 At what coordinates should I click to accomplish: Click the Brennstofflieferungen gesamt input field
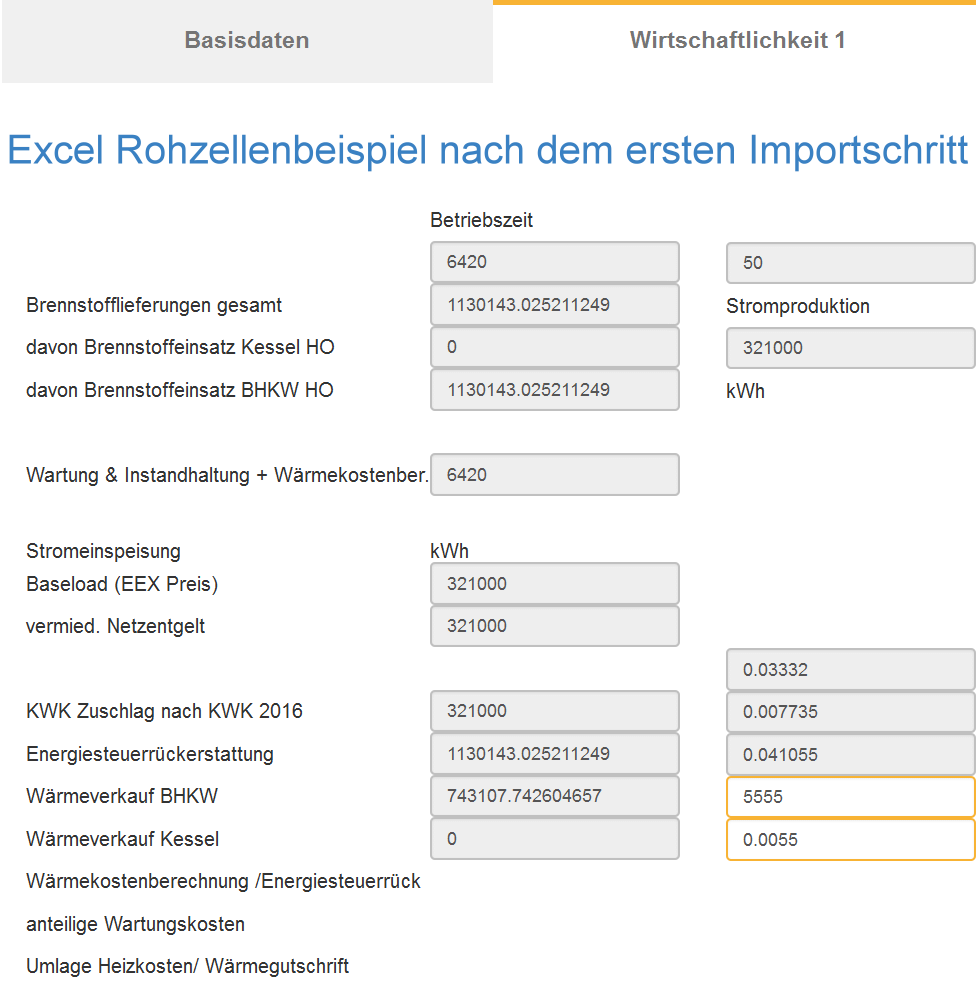point(554,305)
